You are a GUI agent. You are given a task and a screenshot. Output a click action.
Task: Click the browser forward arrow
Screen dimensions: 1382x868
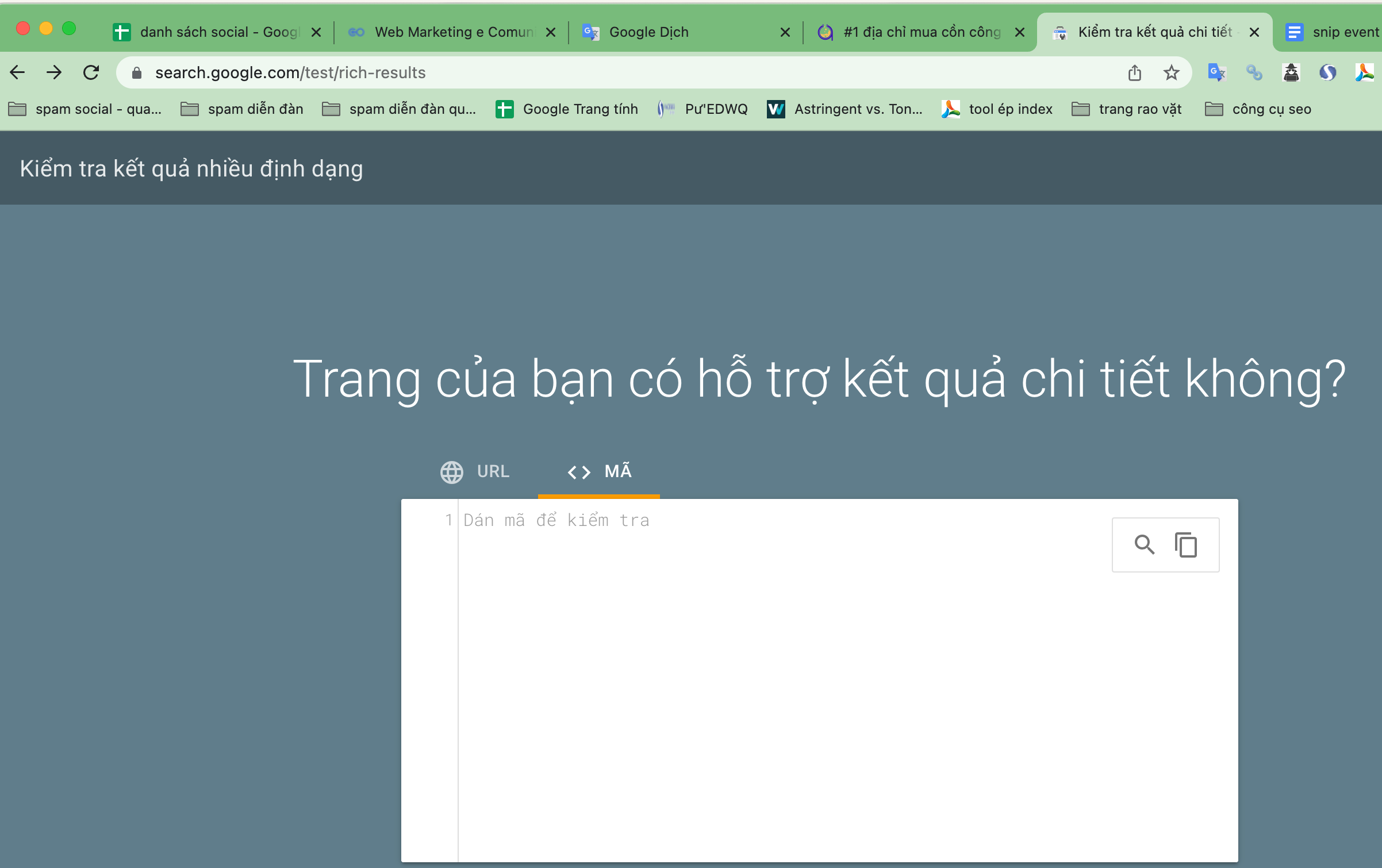[x=54, y=72]
